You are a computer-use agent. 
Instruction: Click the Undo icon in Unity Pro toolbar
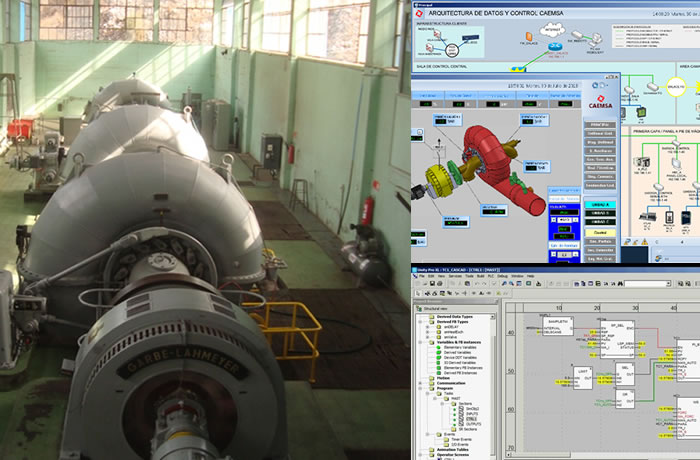click(x=476, y=284)
